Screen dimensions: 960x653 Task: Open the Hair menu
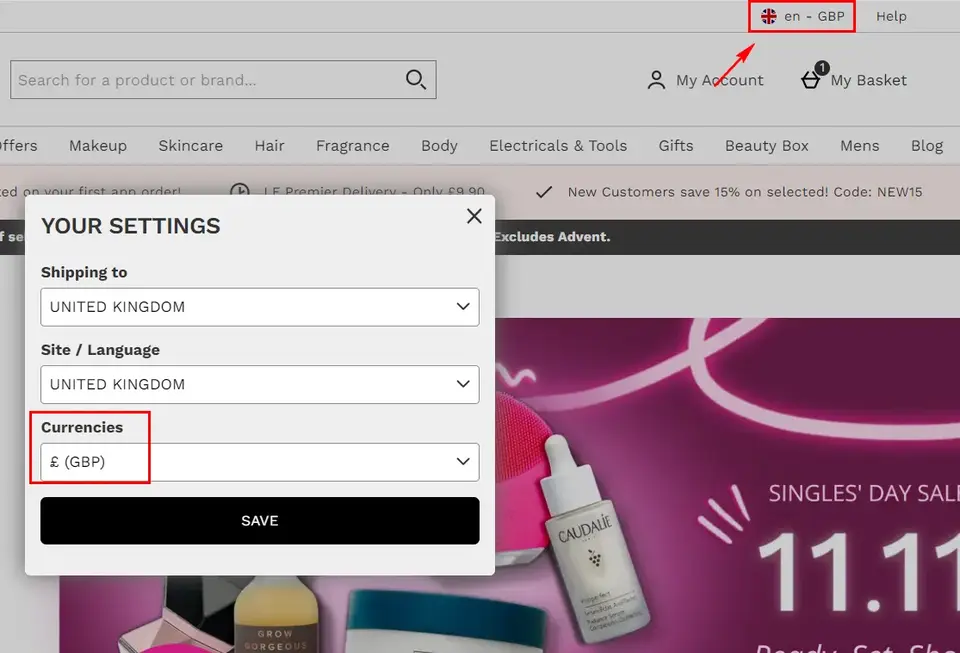(269, 146)
